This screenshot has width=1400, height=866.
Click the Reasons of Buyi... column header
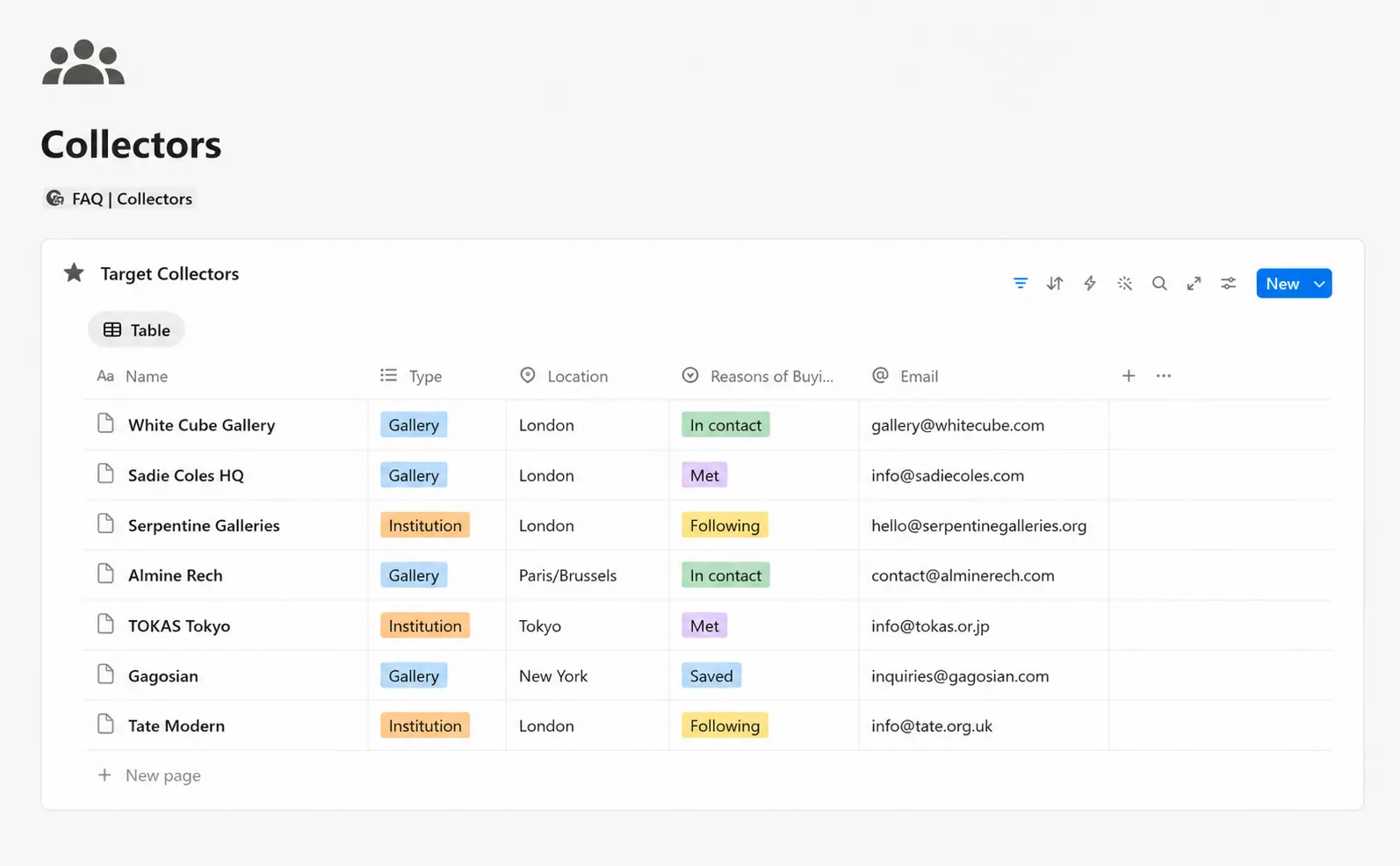click(x=758, y=376)
